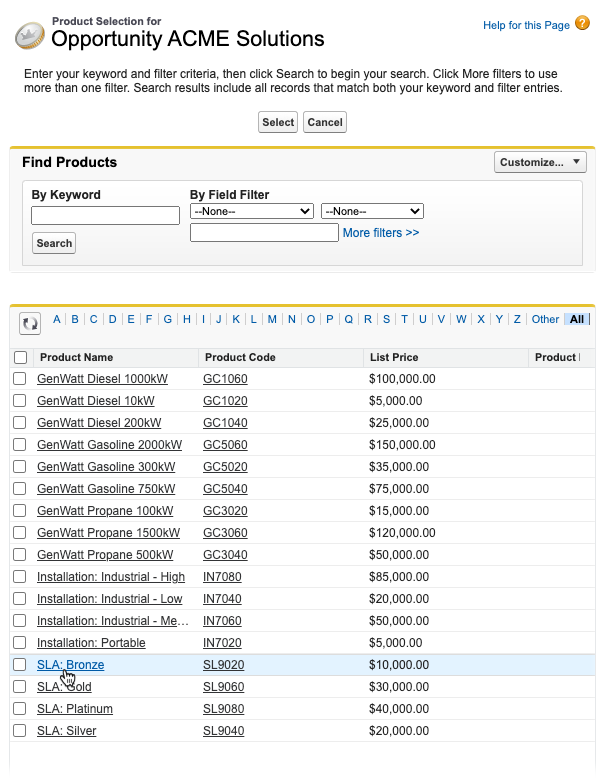Screen dimensions: 605x781
Task: Sort by List Price column header
Action: click(394, 357)
